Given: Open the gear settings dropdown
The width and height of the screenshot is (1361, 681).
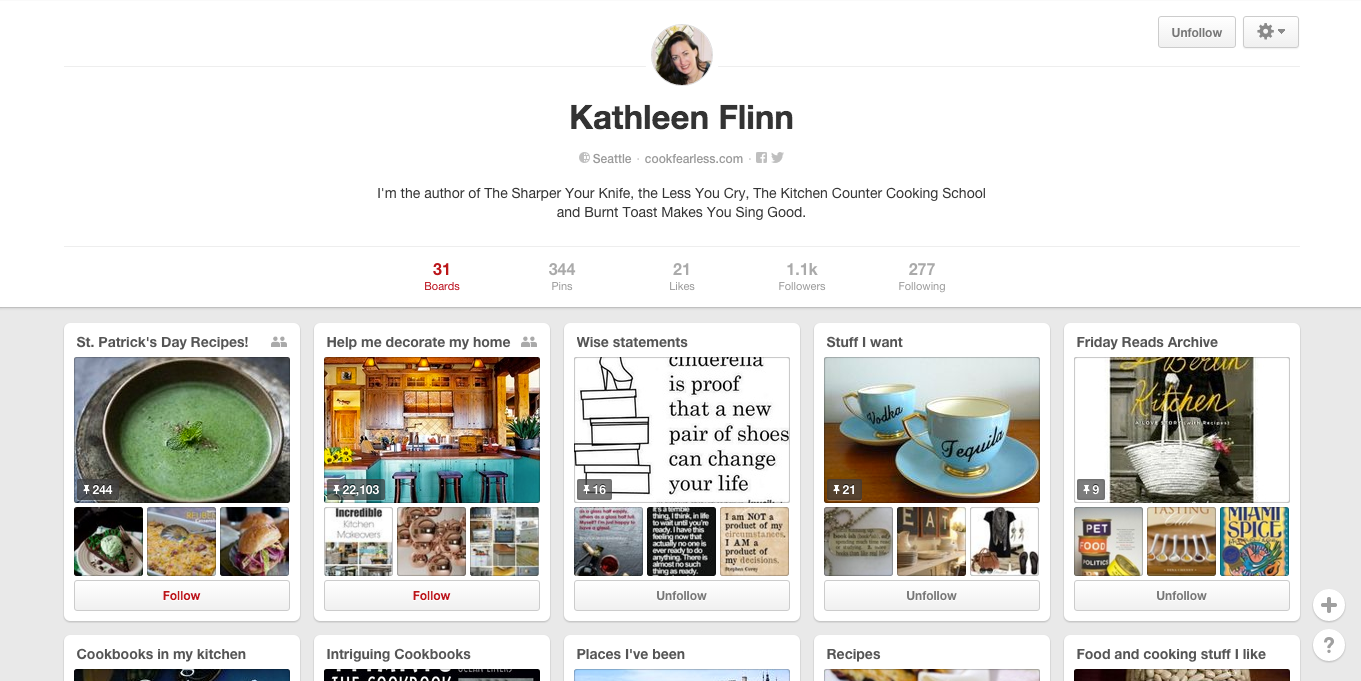Looking at the screenshot, I should point(1271,32).
